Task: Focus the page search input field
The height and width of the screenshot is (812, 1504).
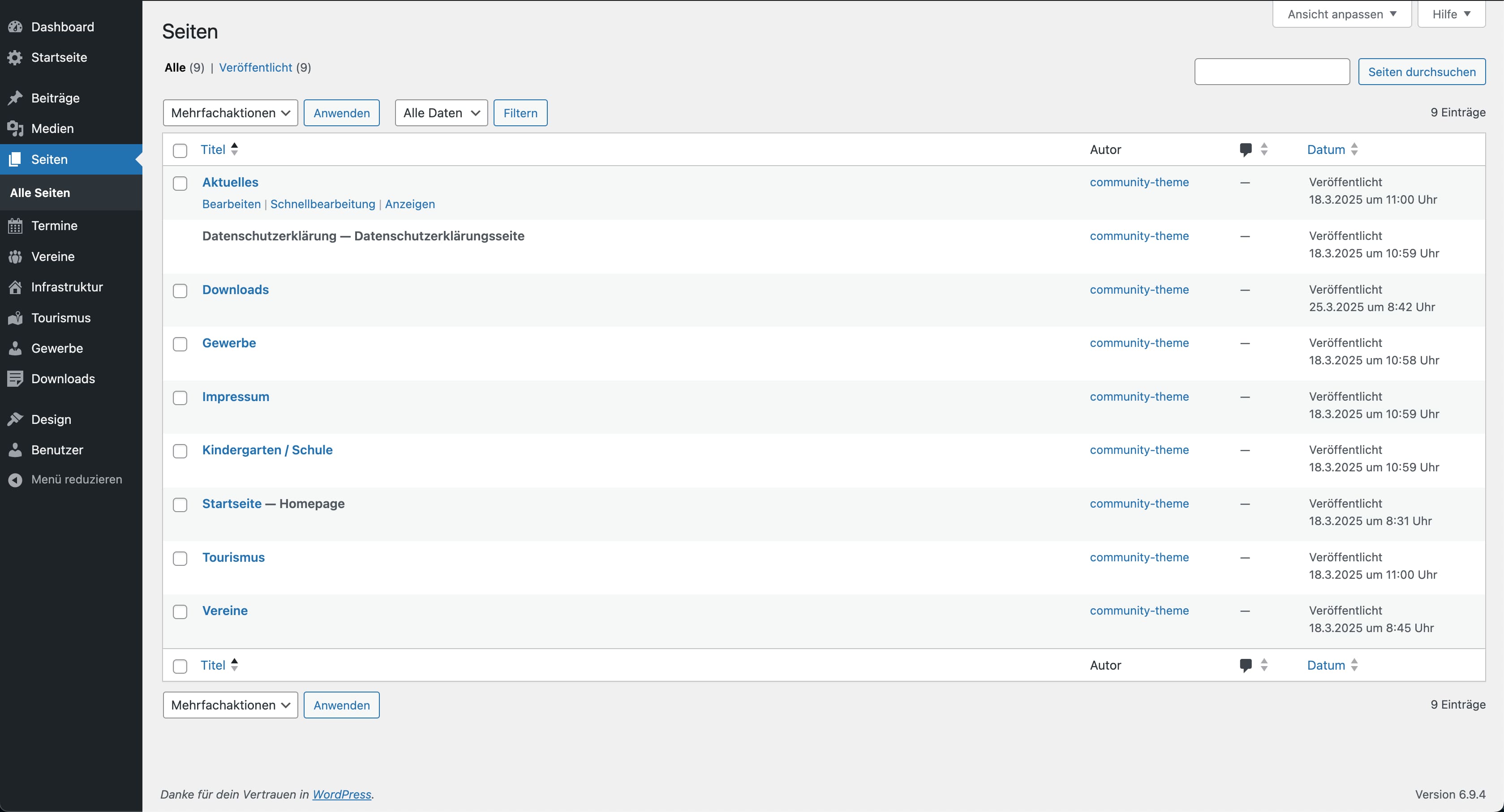Action: [1272, 72]
